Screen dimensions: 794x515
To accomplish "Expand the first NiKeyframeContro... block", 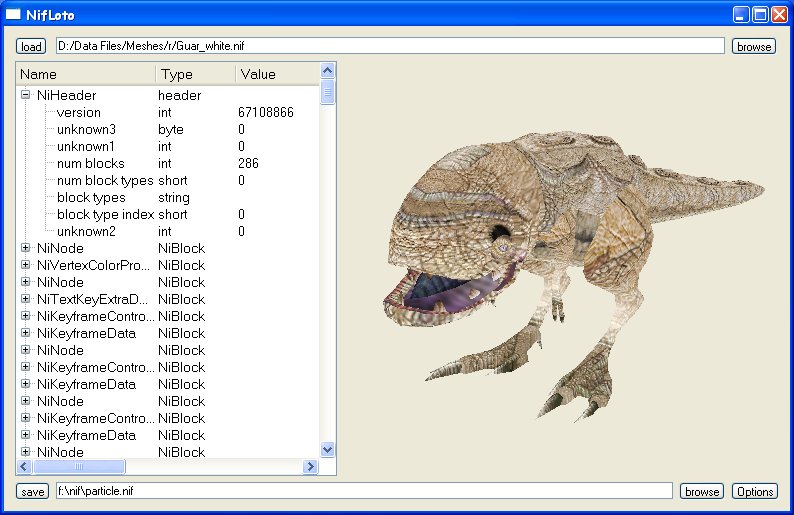I will coord(25,316).
